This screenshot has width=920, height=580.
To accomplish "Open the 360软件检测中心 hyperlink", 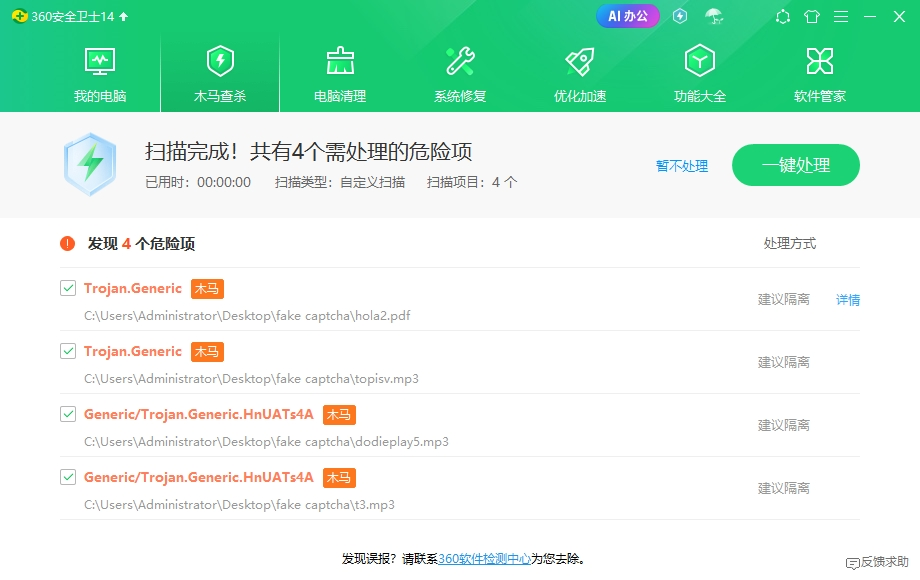I will [x=484, y=558].
